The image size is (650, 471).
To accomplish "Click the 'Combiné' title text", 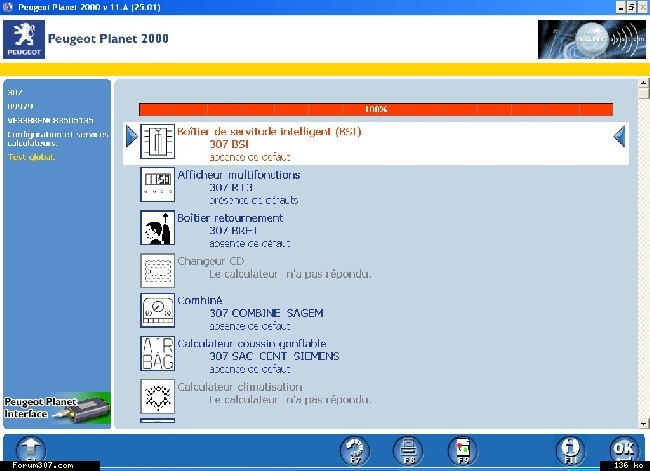I will [200, 300].
